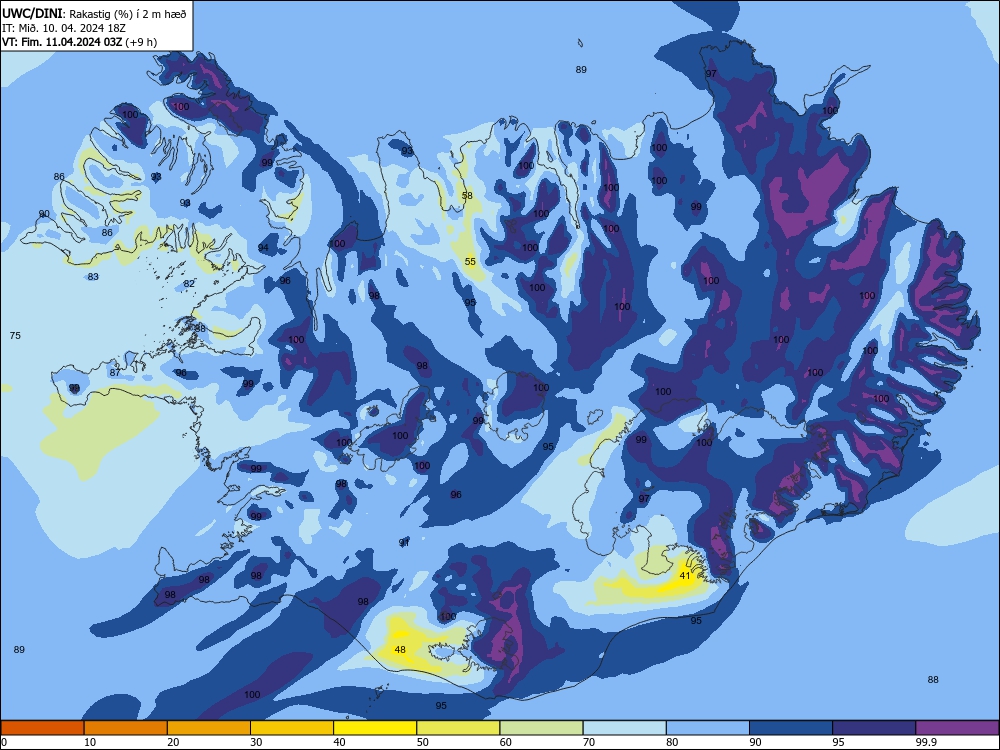The image size is (1000, 750).
Task: Click the 70–80 pale blue legend swatch
Action: [624, 728]
